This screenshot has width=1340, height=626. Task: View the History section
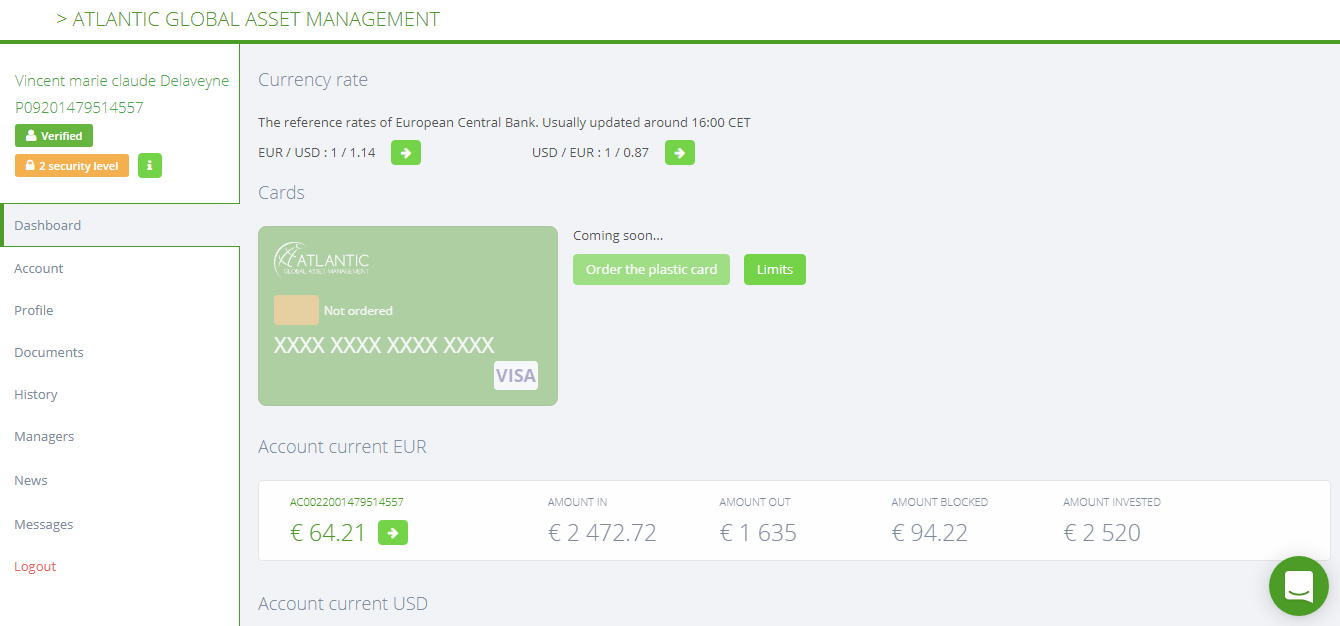pos(36,394)
